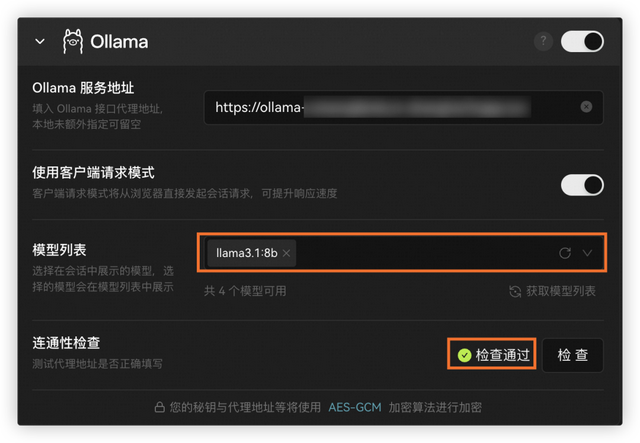640x443 pixels.
Task: Run connectivity test with 检 查 button
Action: coord(573,355)
